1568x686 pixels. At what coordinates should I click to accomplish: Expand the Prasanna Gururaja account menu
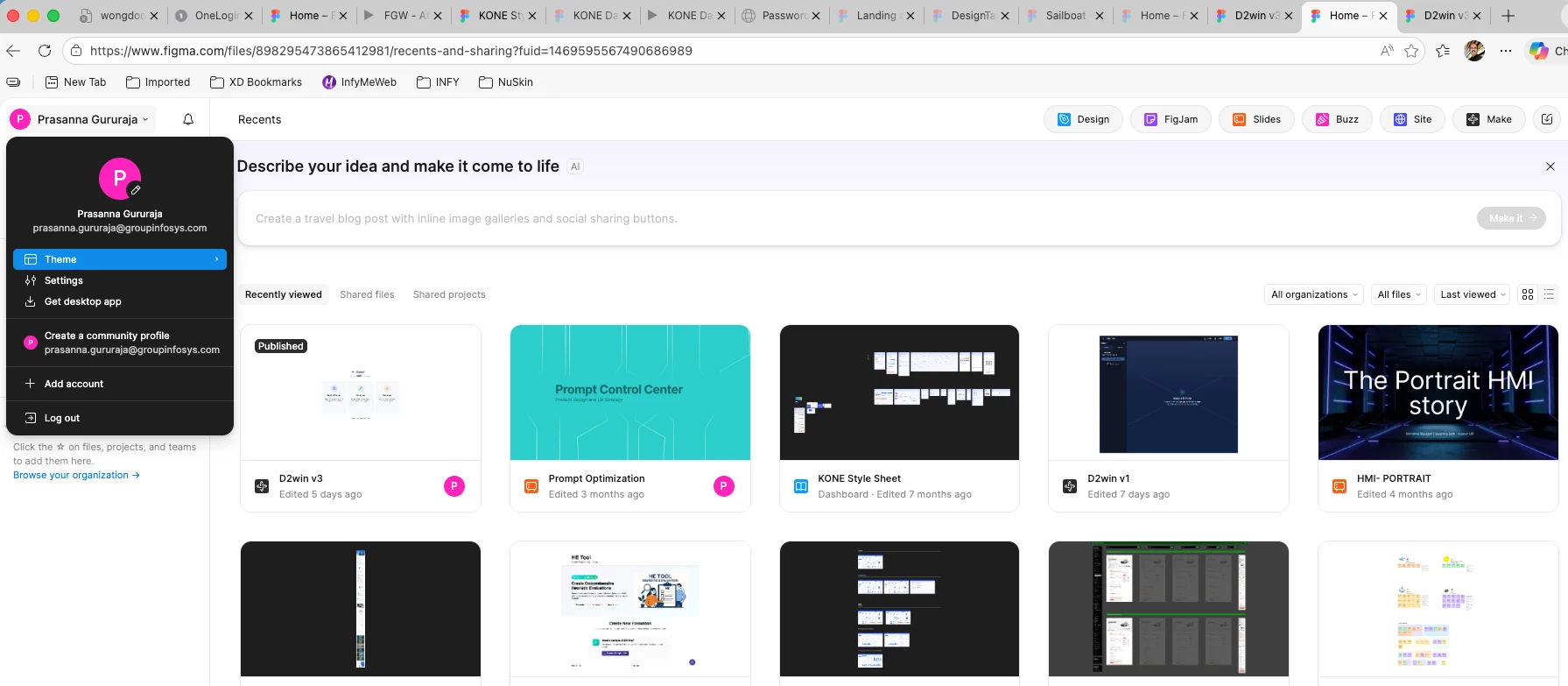[x=81, y=119]
